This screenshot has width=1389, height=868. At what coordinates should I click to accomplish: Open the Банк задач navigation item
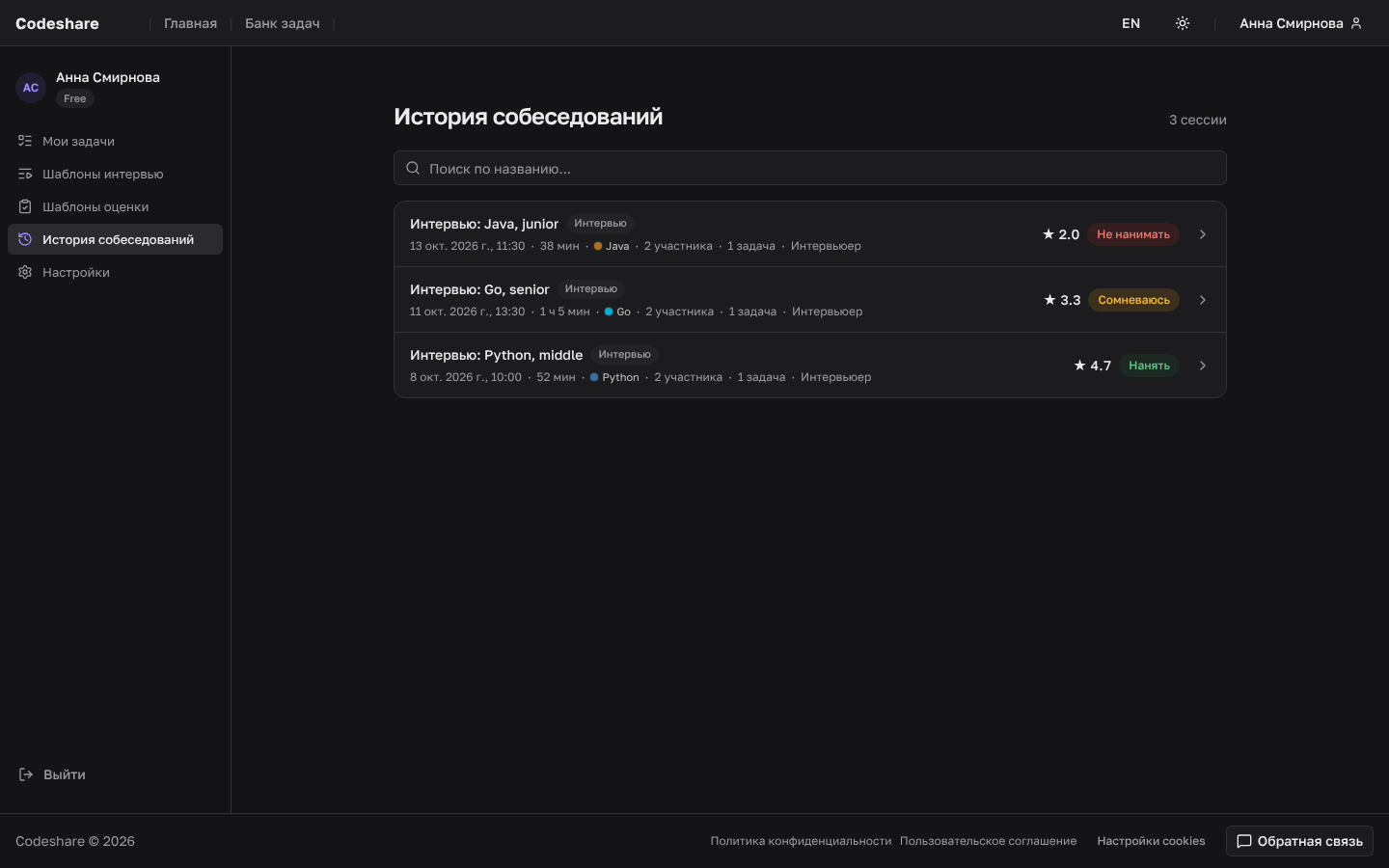click(282, 23)
